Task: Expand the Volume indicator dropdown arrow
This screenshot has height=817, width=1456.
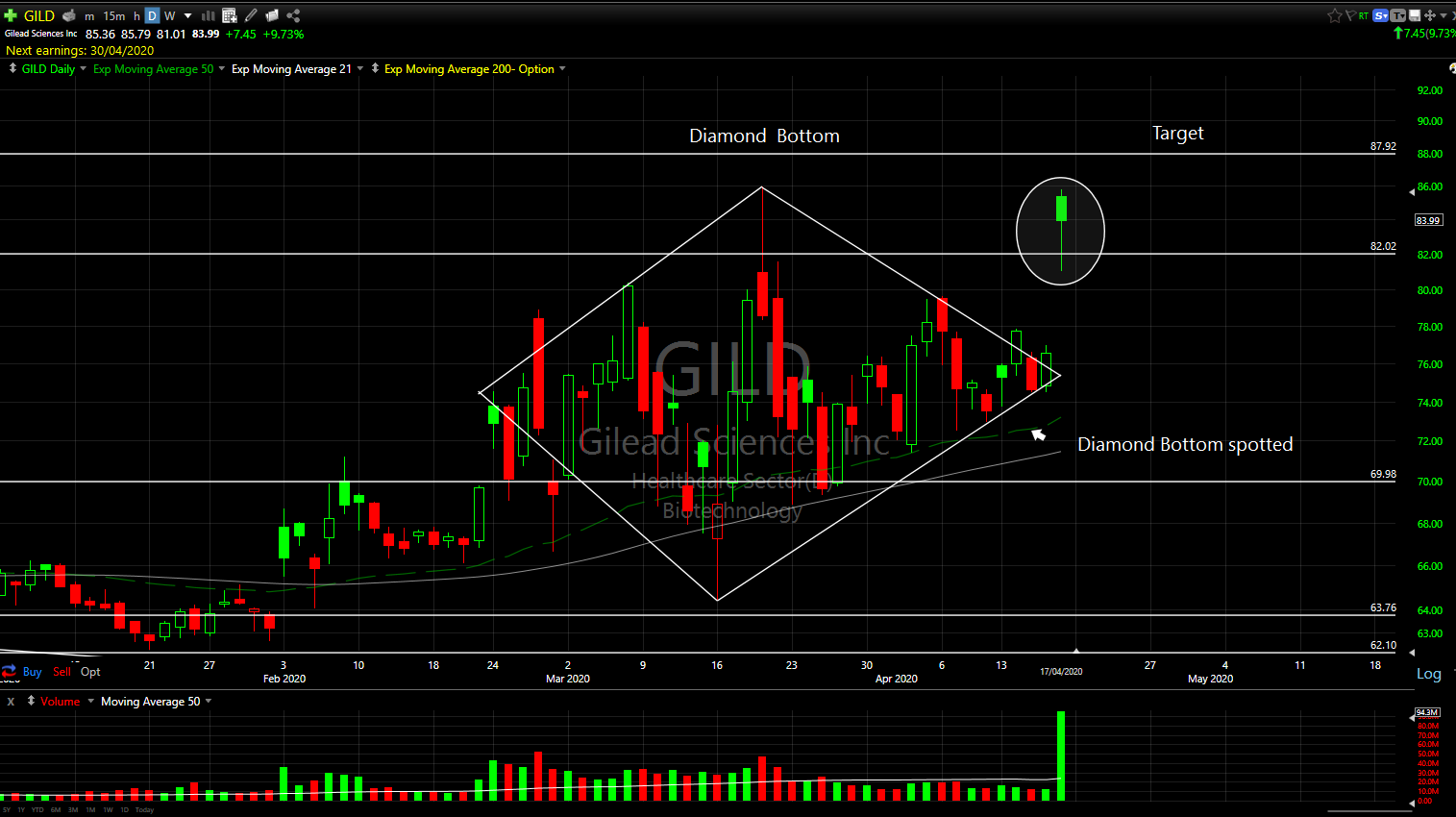Action: [91, 701]
